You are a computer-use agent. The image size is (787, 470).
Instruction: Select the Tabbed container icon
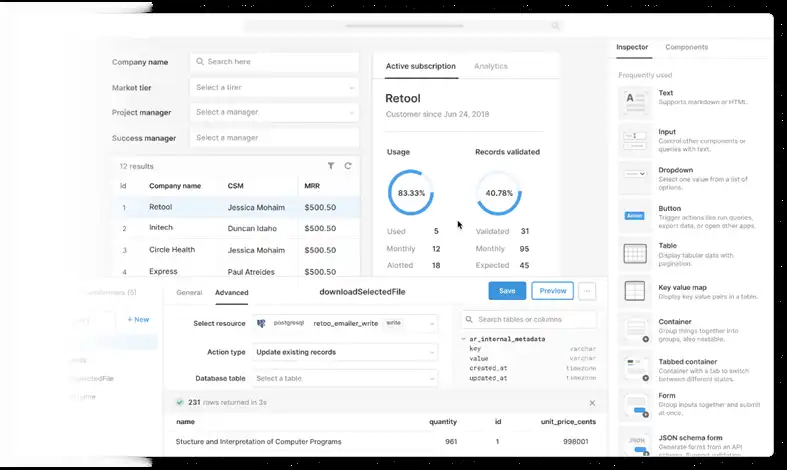coord(636,369)
